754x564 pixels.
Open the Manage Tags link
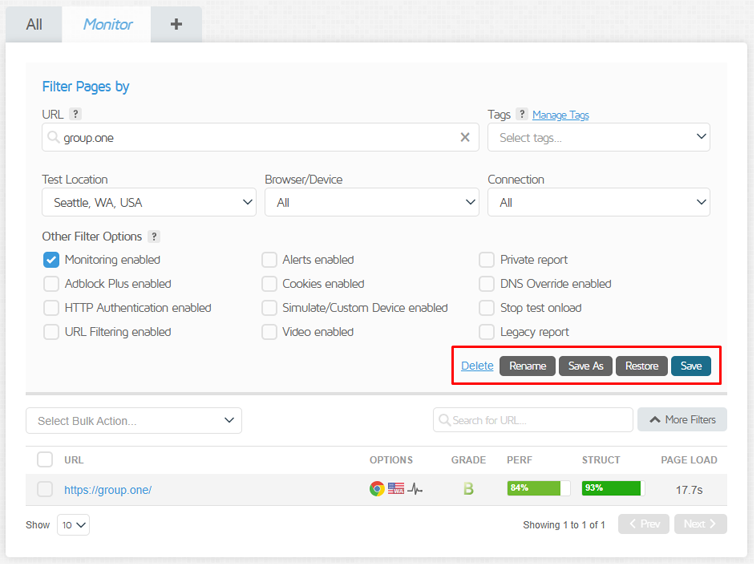coord(560,115)
